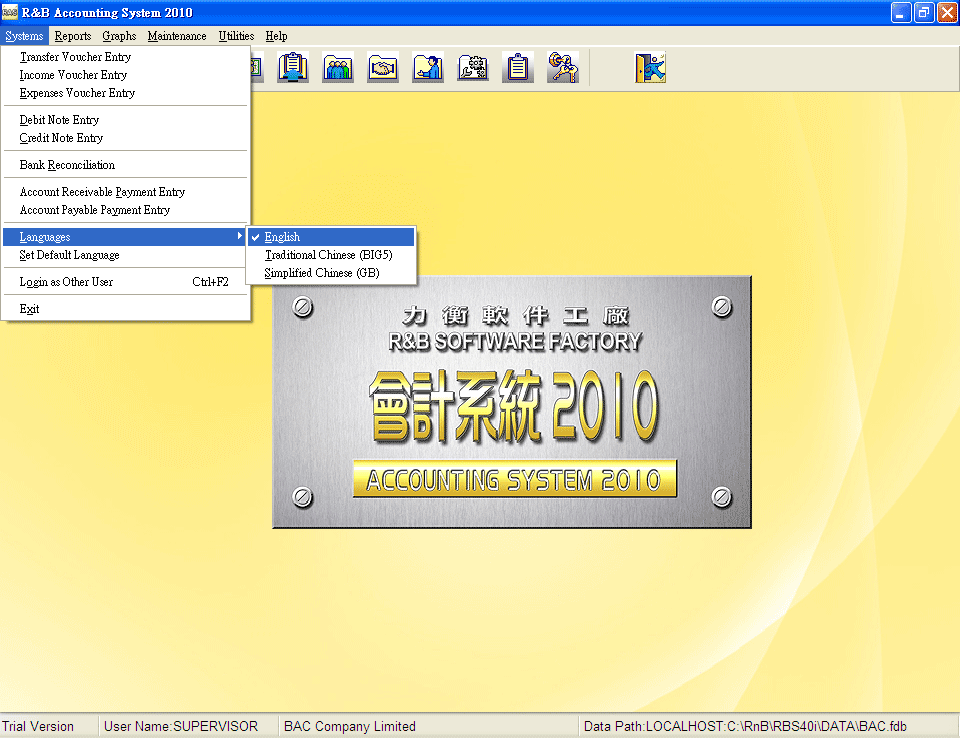Choose Exit from Systems menu
The height and width of the screenshot is (738, 960).
pyautogui.click(x=126, y=309)
